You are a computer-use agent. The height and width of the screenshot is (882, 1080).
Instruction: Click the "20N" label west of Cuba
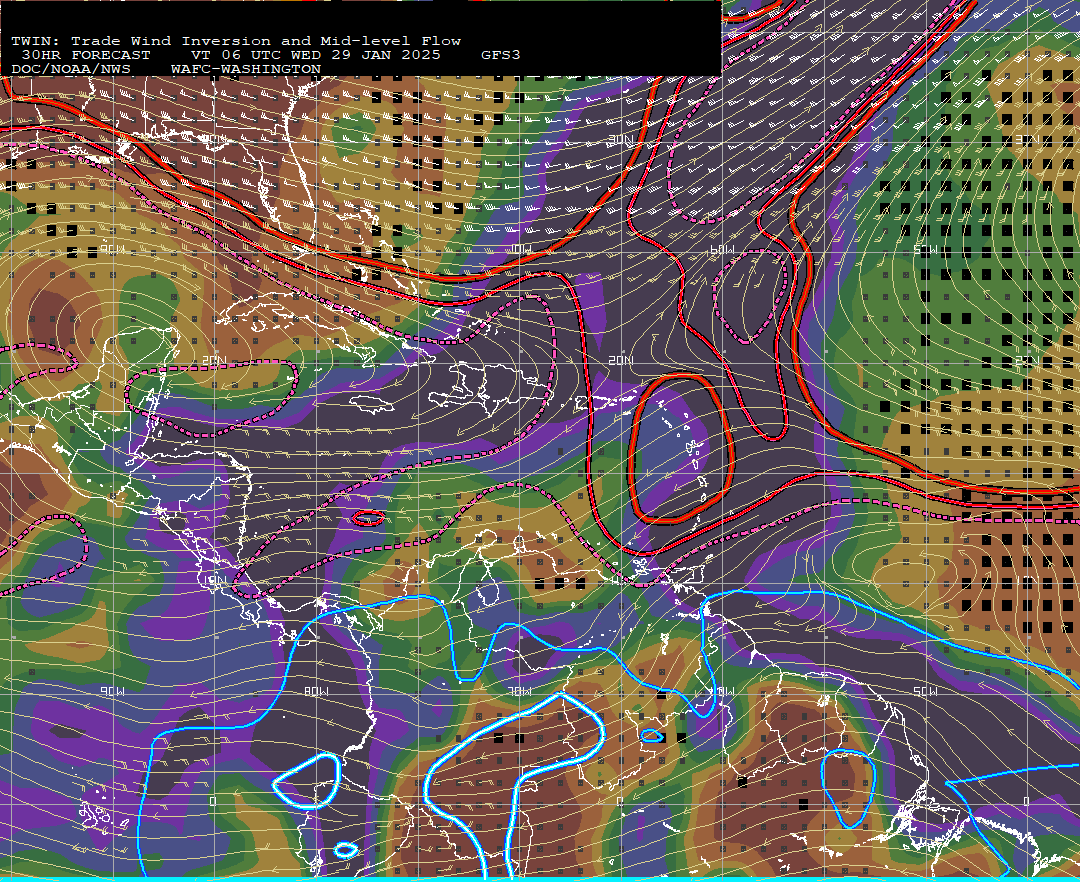point(214,360)
